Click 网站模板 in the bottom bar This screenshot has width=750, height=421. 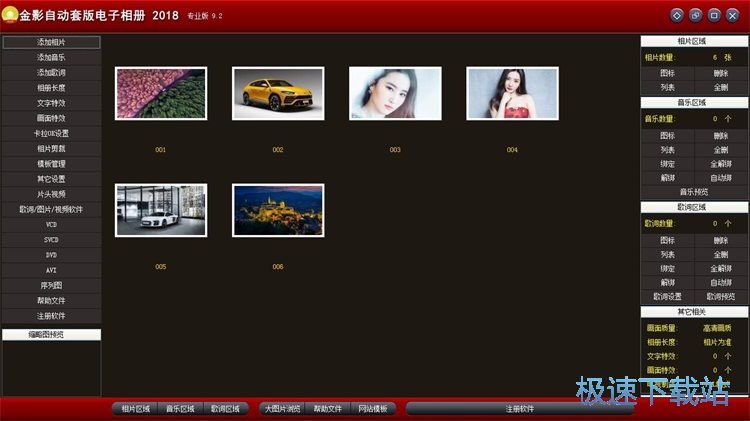[x=373, y=409]
